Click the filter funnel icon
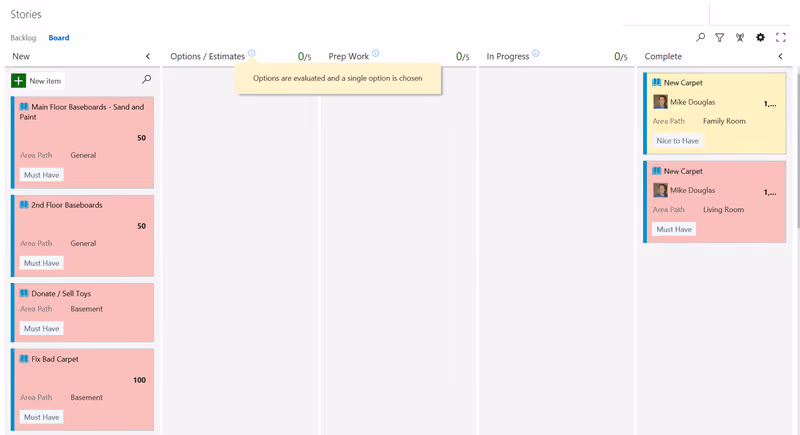Viewport: 800px width, 435px height. point(719,37)
